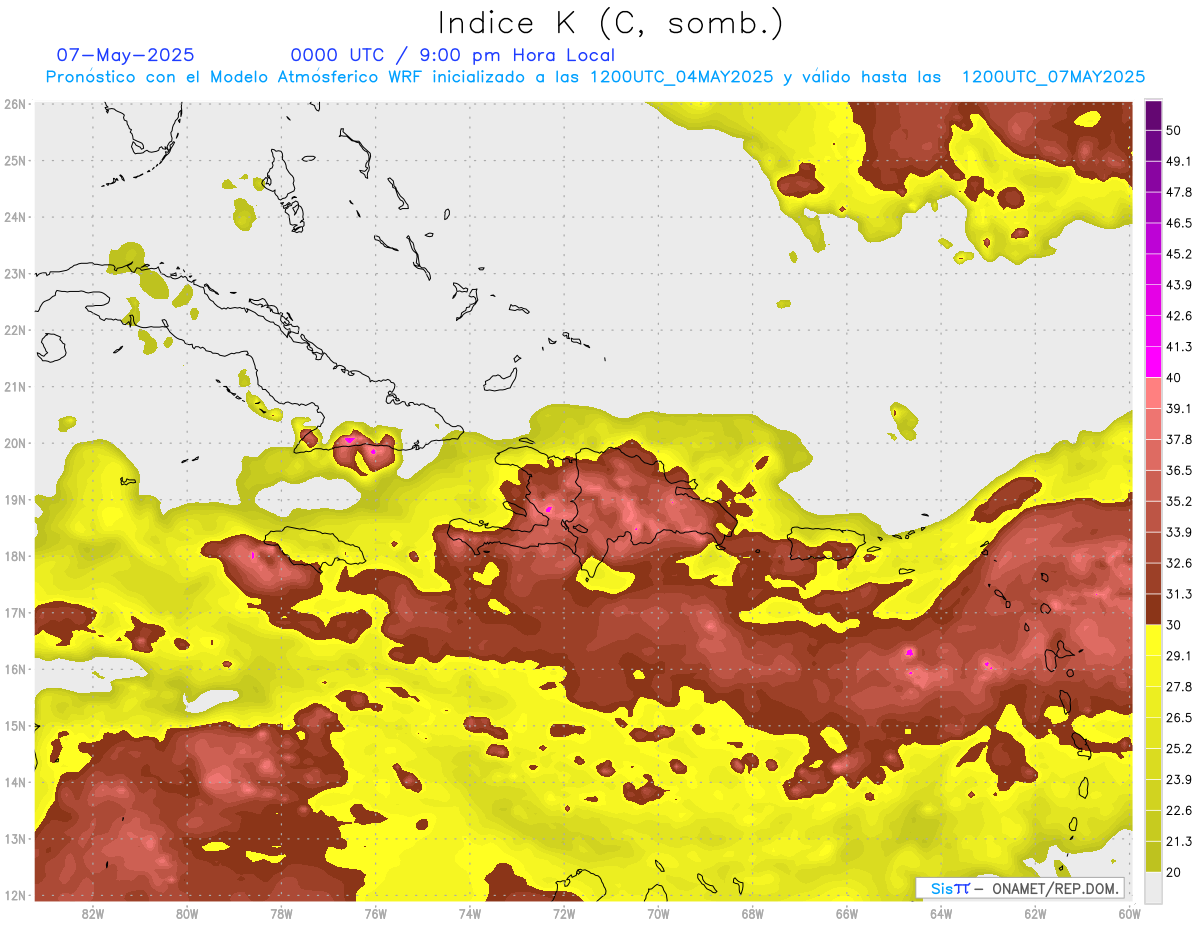Click the '24N' latitude label
Image resolution: width=1200 pixels, height=927 pixels.
point(15,217)
